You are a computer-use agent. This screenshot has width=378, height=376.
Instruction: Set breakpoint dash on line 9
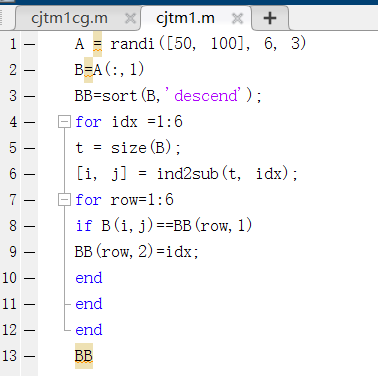tap(30, 252)
